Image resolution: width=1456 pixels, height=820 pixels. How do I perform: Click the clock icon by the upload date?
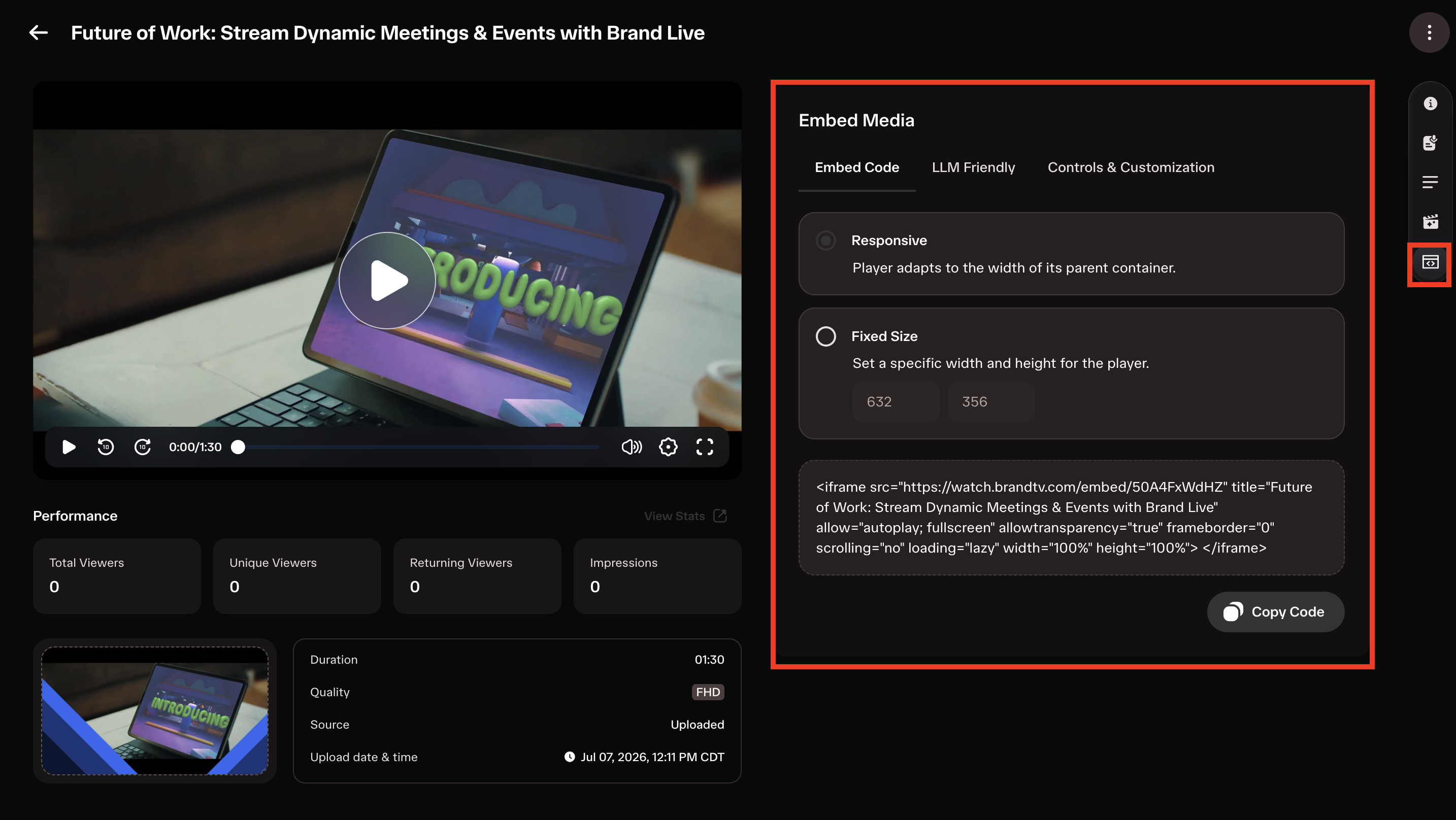coord(569,757)
